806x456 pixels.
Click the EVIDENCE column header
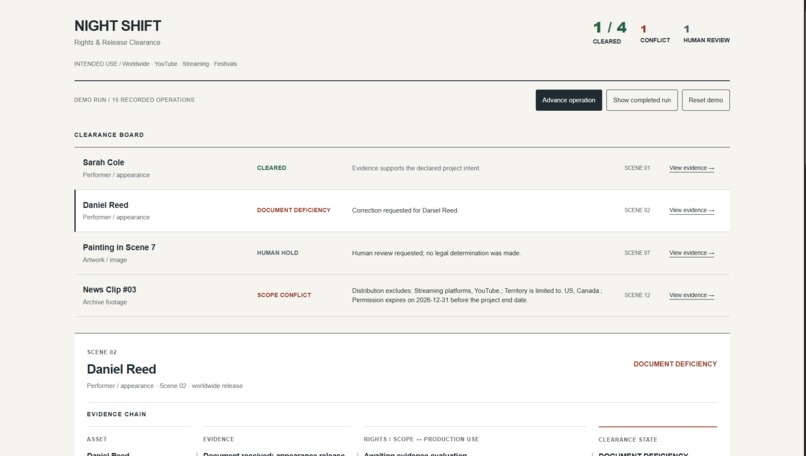[218, 440]
